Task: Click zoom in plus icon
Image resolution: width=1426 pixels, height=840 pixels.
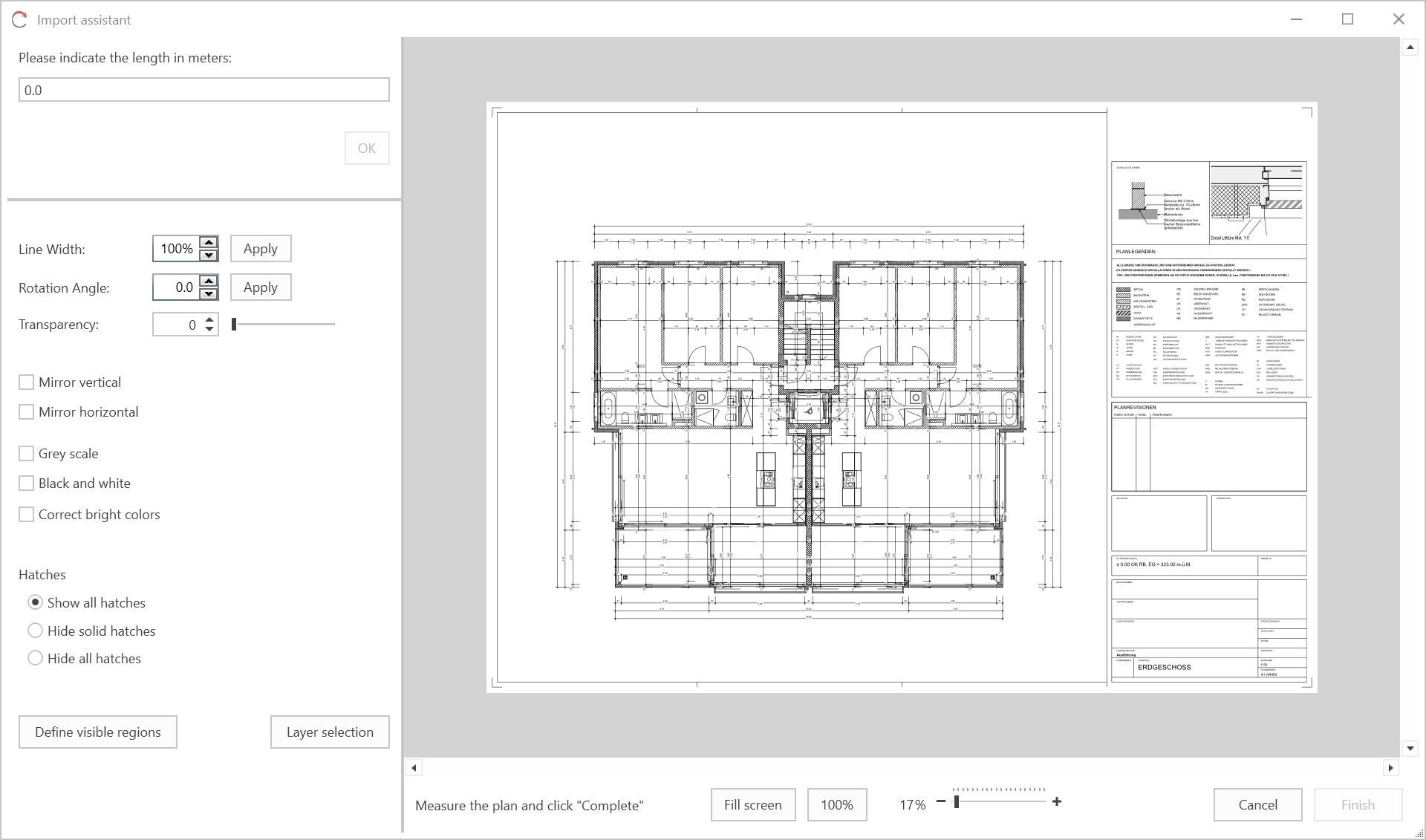Action: [1057, 802]
